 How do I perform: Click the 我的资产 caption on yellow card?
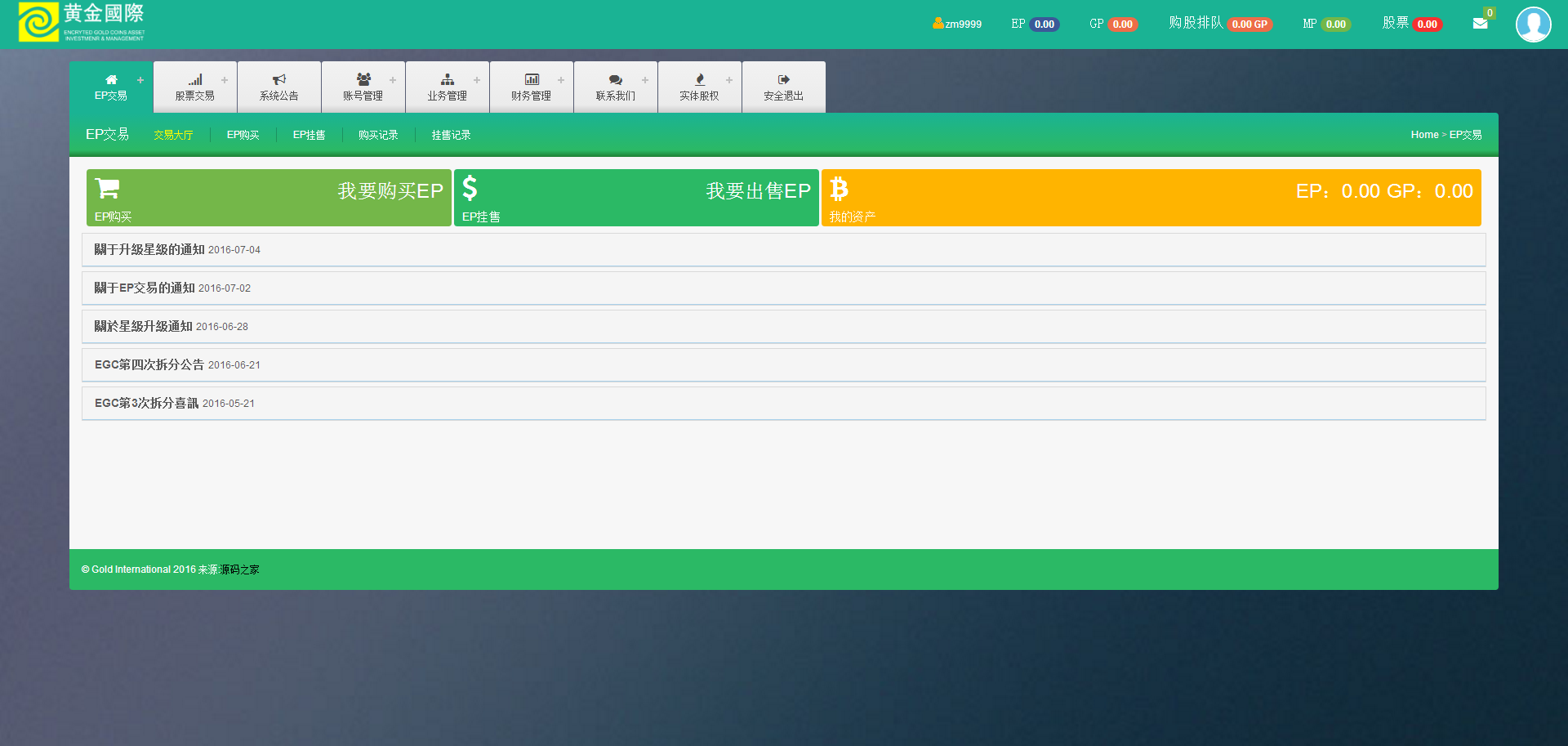coord(853,217)
